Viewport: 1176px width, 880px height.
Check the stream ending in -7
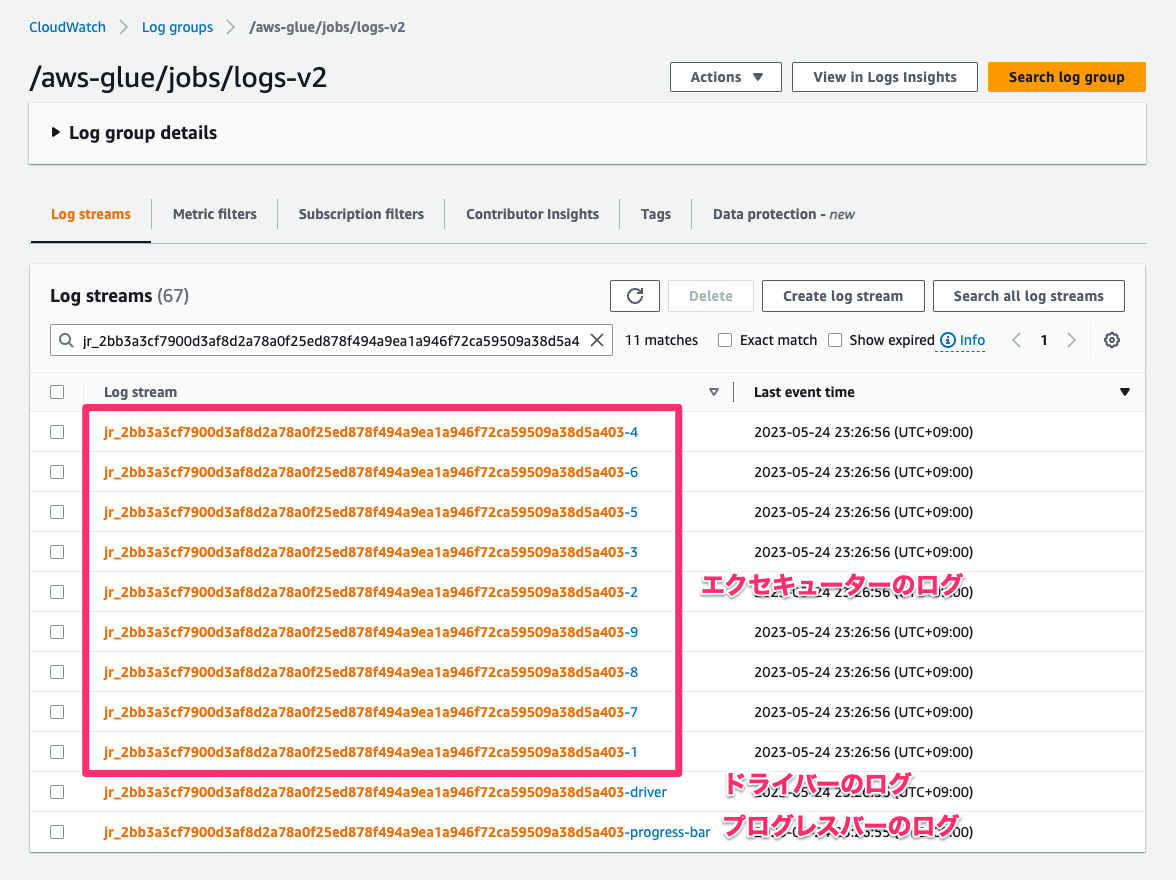pos(57,712)
